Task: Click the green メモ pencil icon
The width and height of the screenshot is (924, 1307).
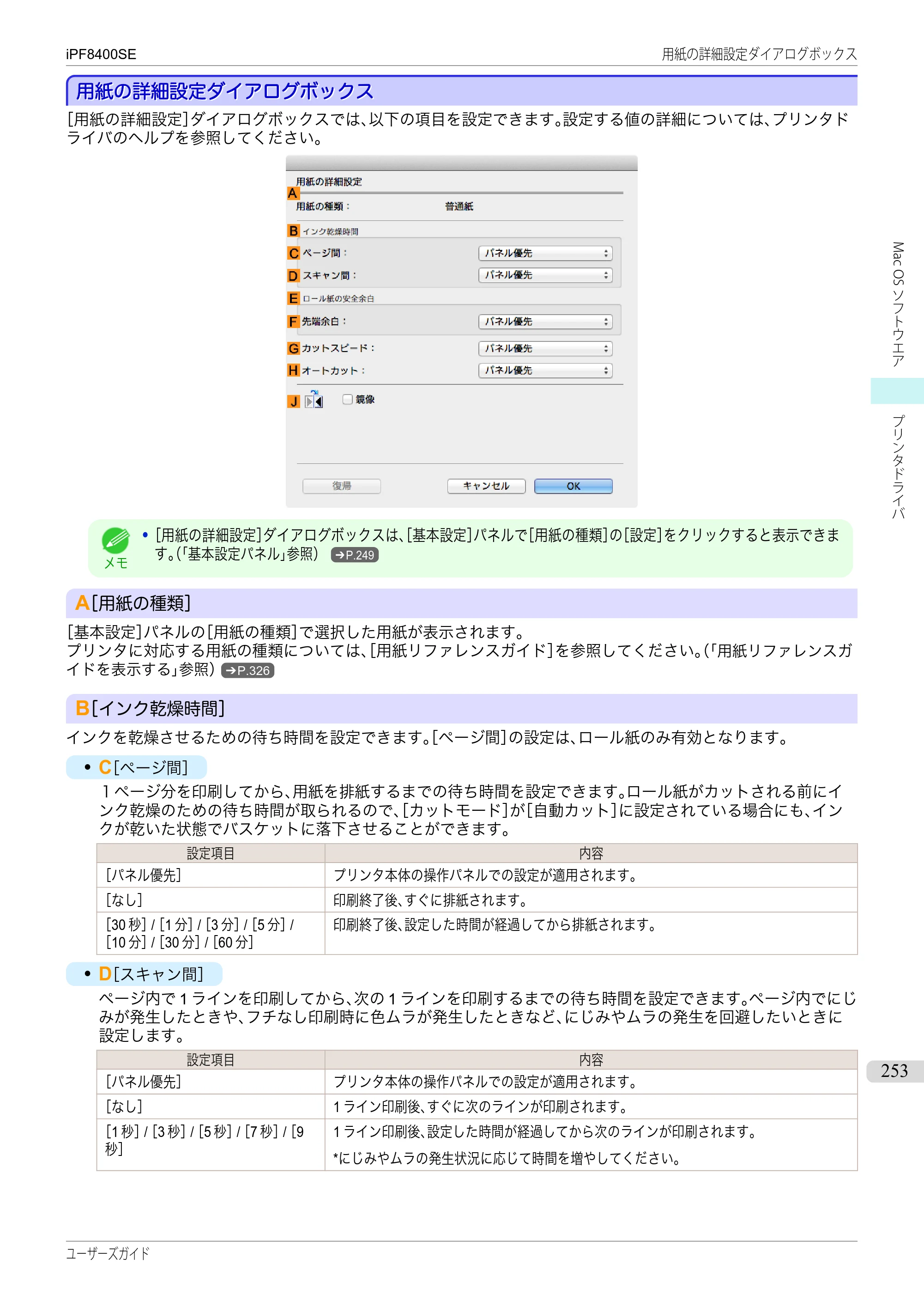Action: click(115, 540)
